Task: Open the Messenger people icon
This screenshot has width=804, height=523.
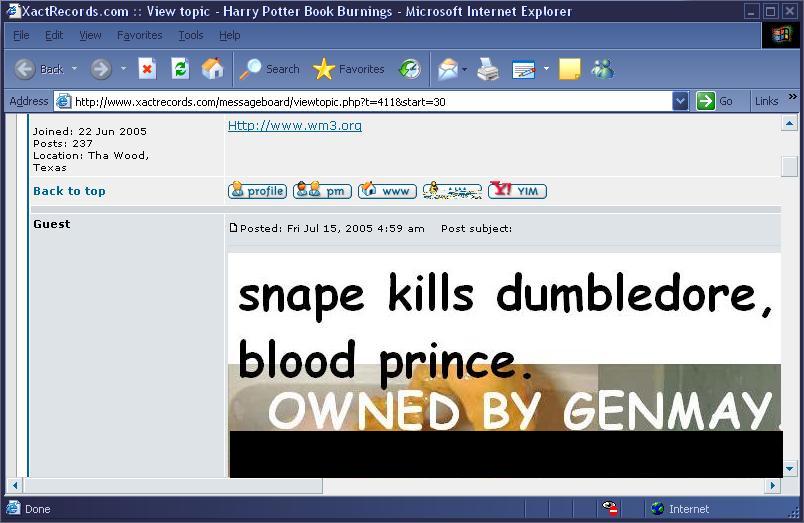Action: (x=603, y=69)
